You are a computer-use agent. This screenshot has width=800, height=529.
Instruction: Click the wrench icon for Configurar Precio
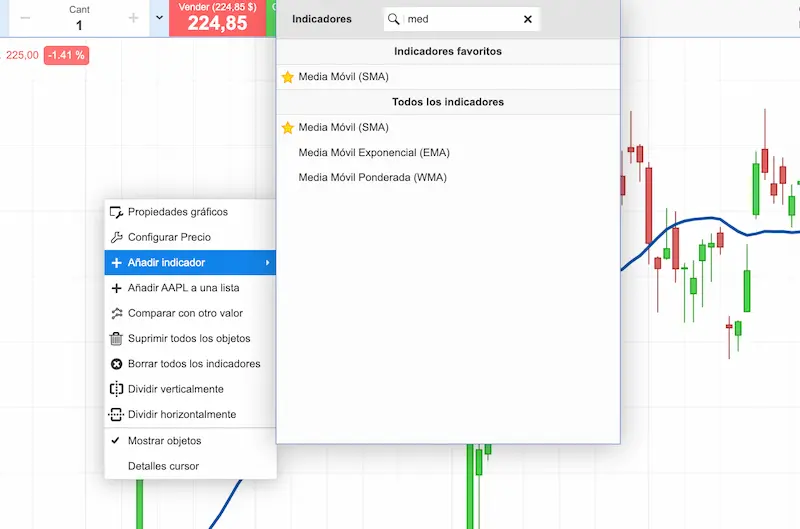[116, 237]
